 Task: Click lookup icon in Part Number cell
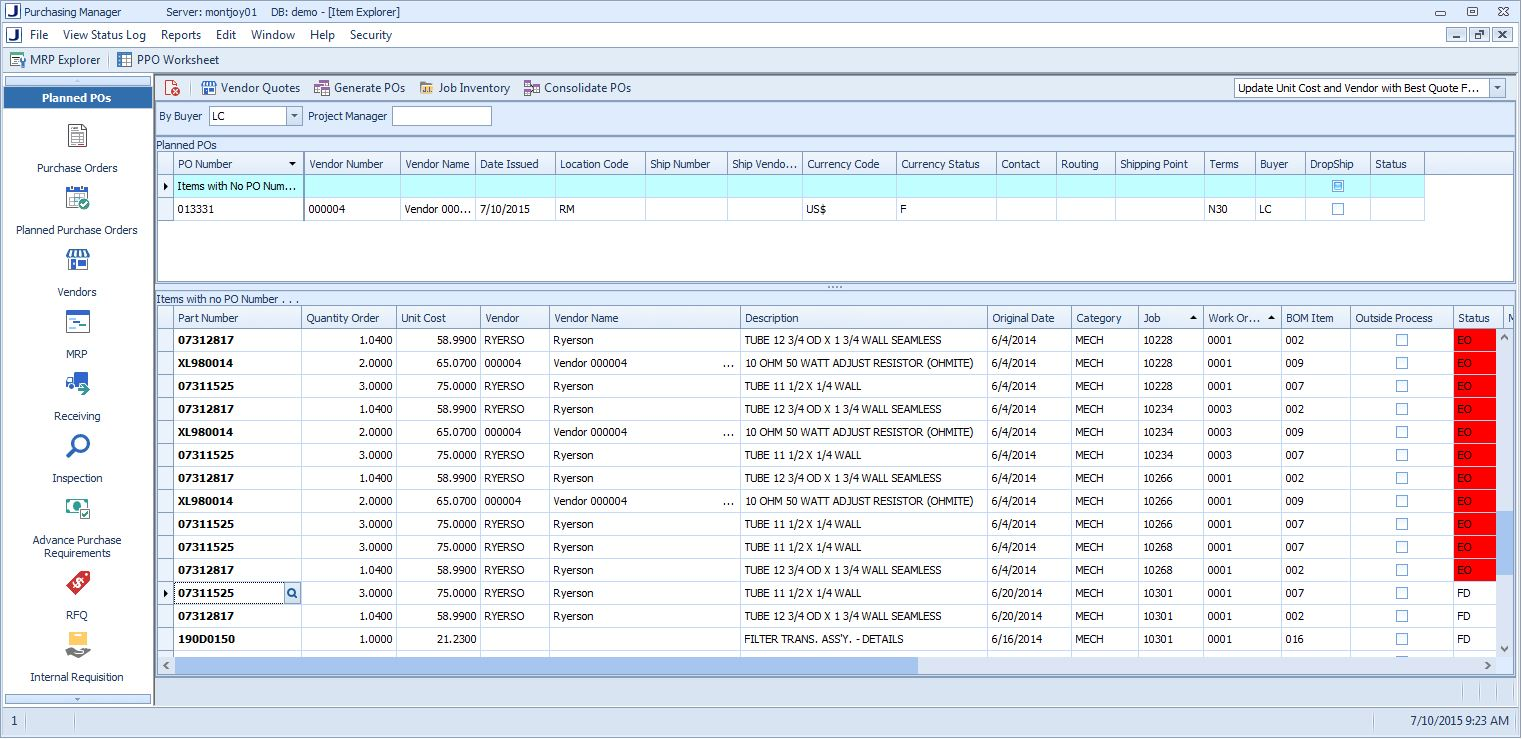click(x=292, y=593)
